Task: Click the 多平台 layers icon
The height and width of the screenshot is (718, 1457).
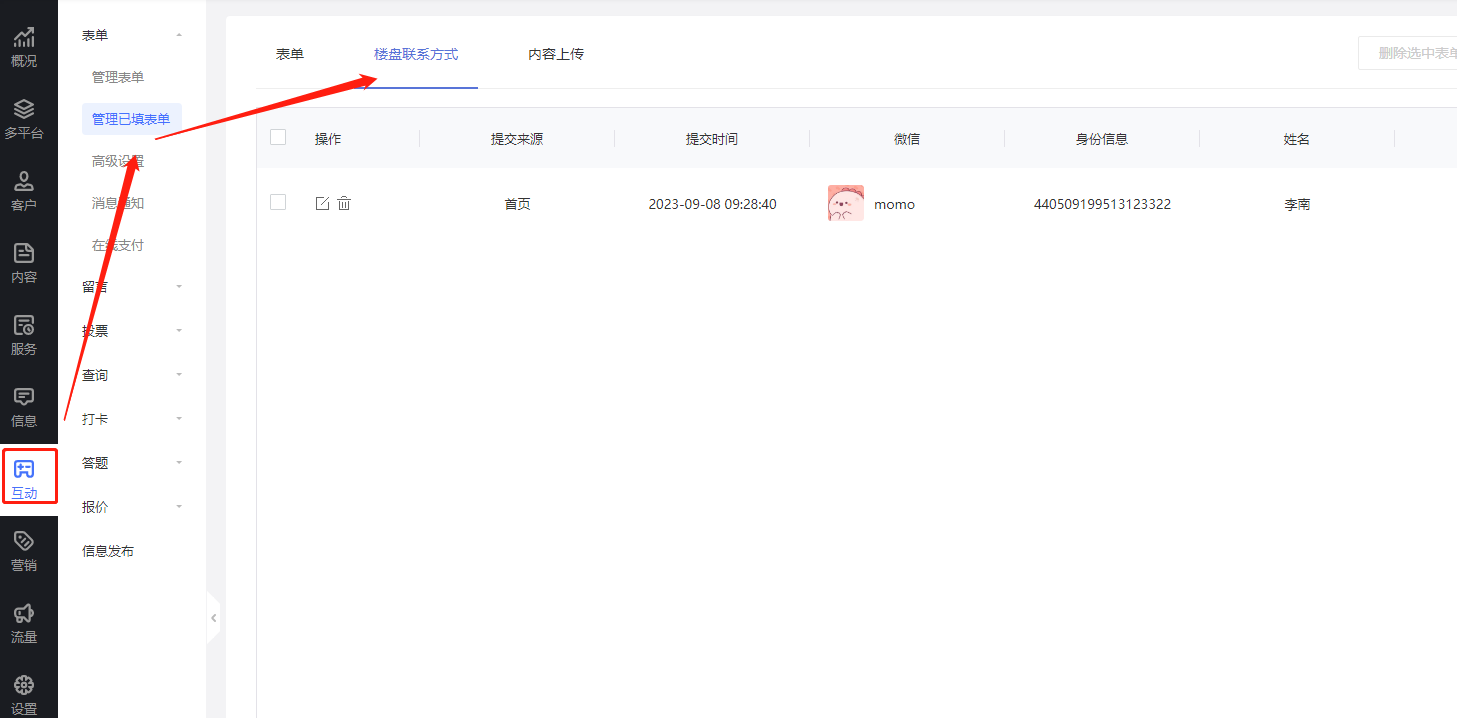Action: 24,110
